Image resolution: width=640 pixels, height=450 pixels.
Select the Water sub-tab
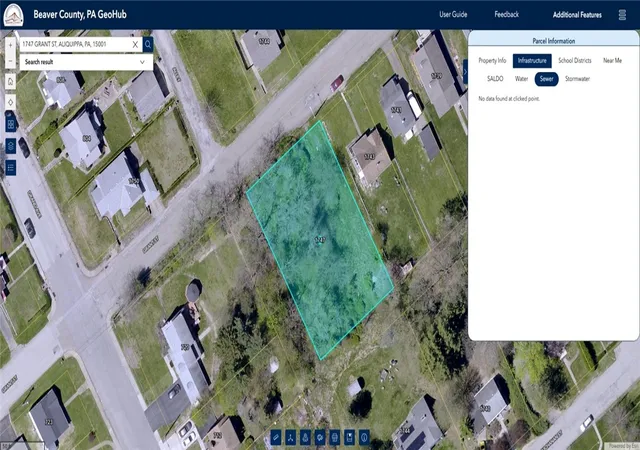(521, 79)
